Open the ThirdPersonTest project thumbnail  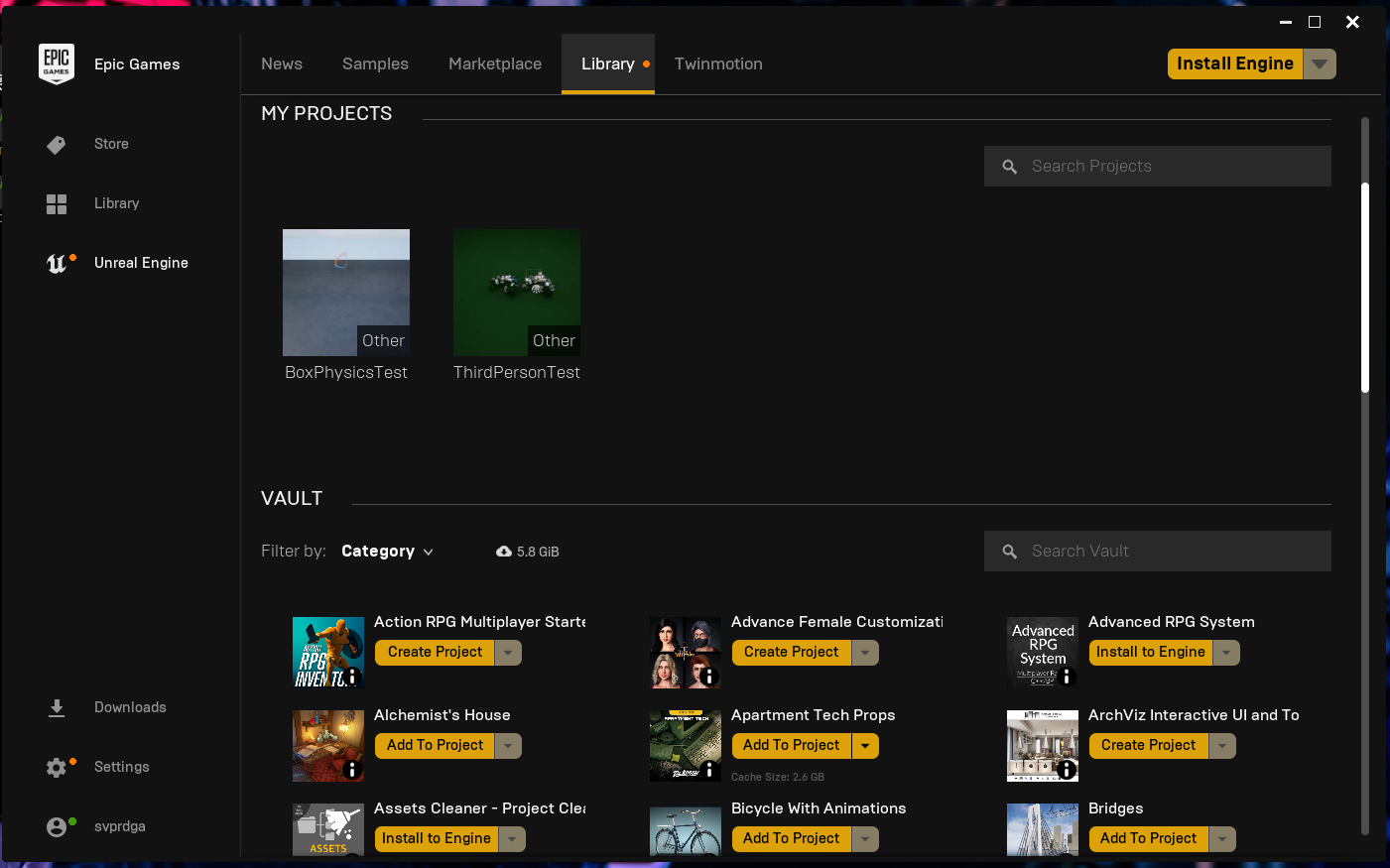tap(517, 293)
